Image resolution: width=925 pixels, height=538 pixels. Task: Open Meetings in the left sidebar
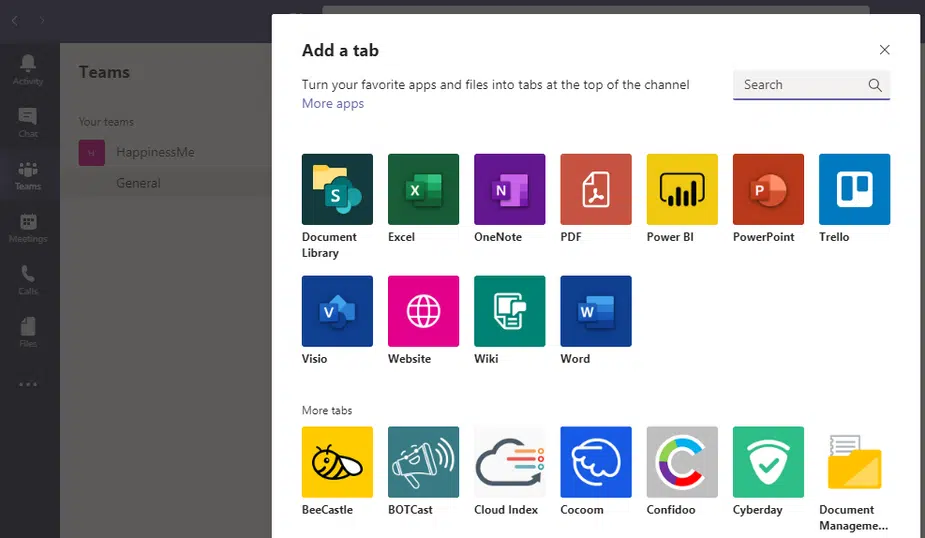click(28, 228)
